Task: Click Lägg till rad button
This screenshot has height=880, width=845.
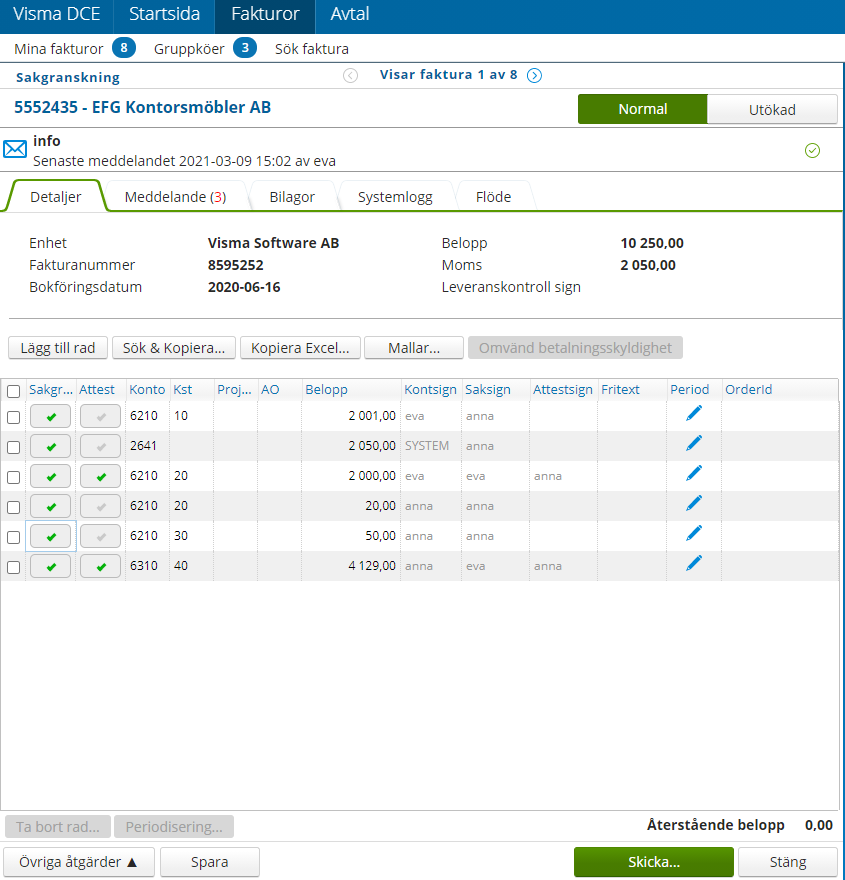Action: [x=58, y=348]
